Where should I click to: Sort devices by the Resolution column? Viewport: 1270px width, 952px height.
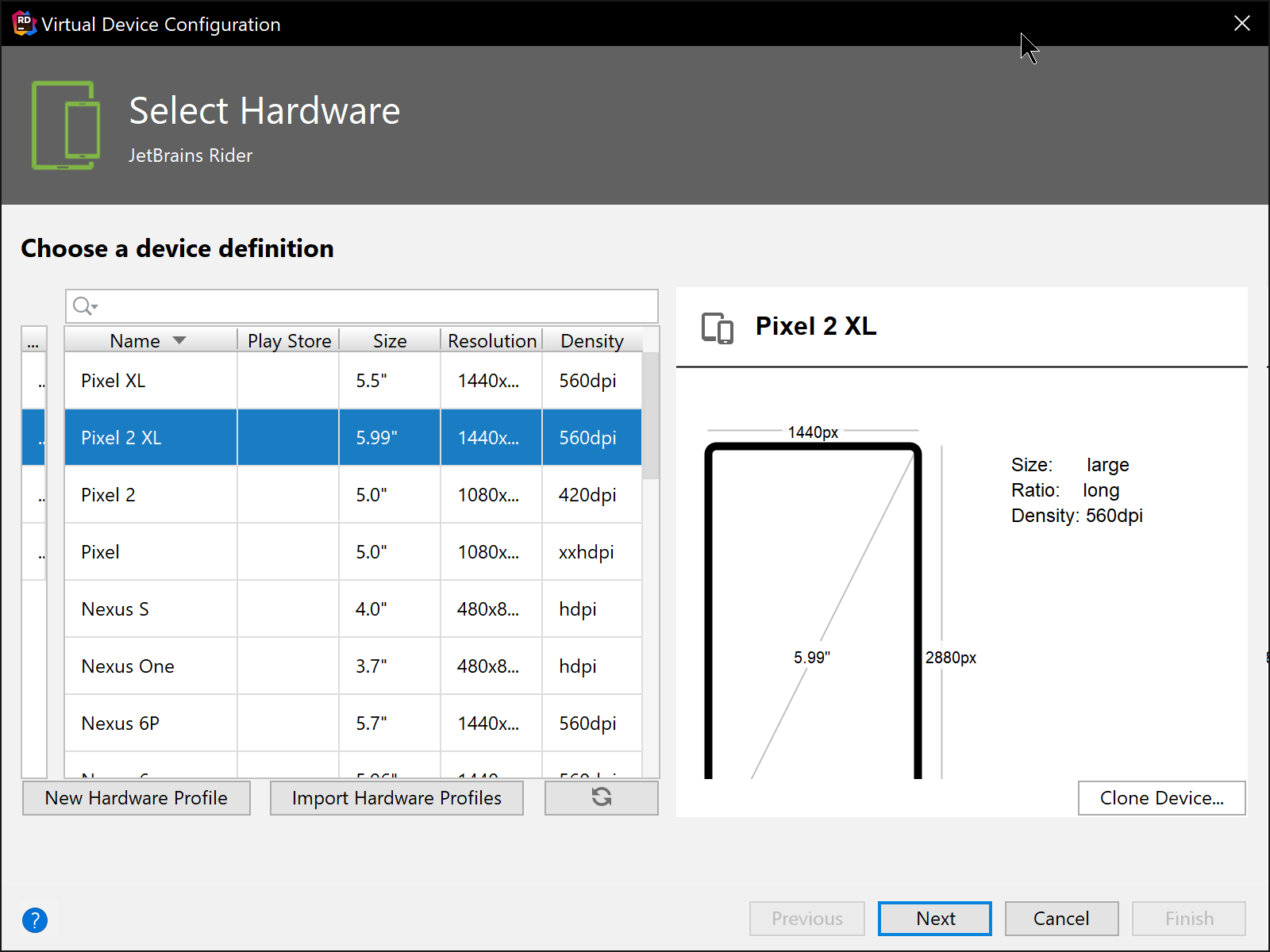point(492,340)
